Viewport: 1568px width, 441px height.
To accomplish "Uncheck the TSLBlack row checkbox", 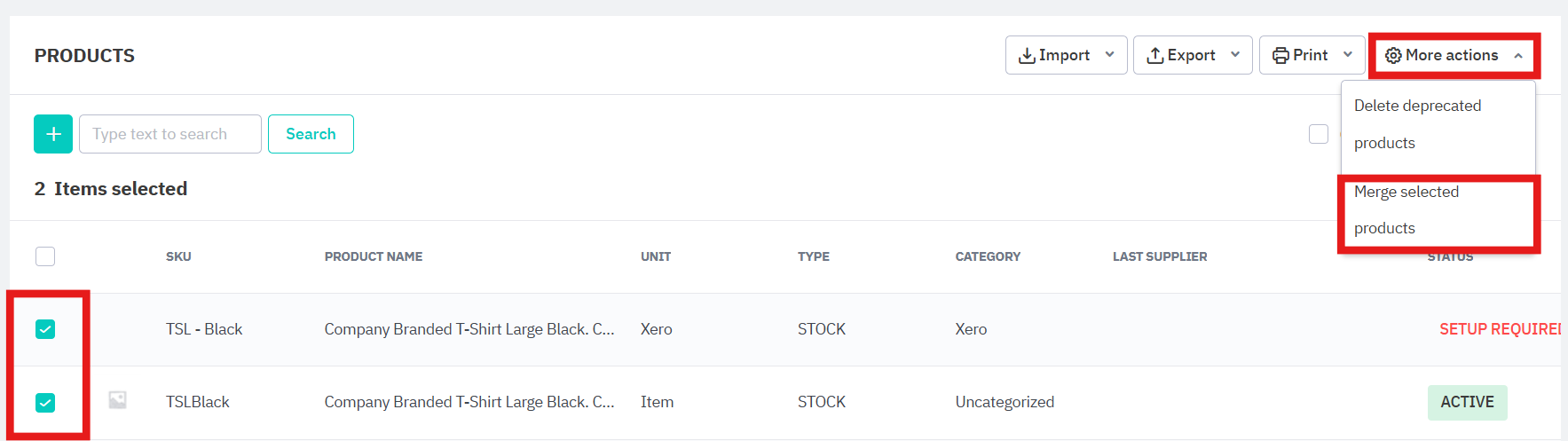I will click(x=45, y=402).
